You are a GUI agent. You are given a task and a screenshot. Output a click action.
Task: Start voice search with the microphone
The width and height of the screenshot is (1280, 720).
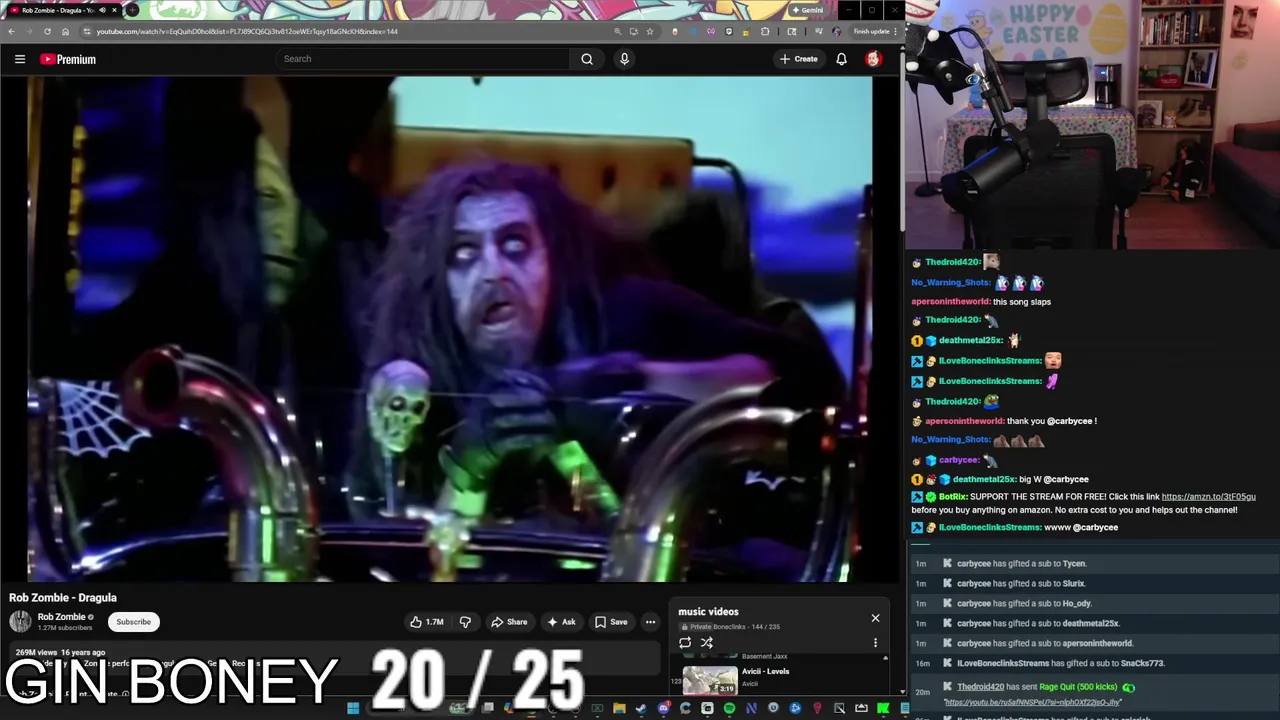[x=624, y=59]
